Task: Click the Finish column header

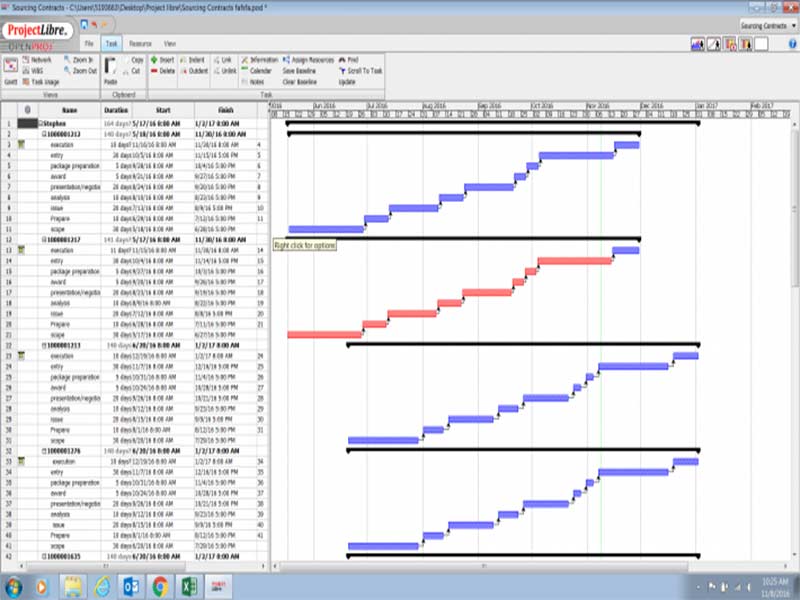Action: [226, 110]
